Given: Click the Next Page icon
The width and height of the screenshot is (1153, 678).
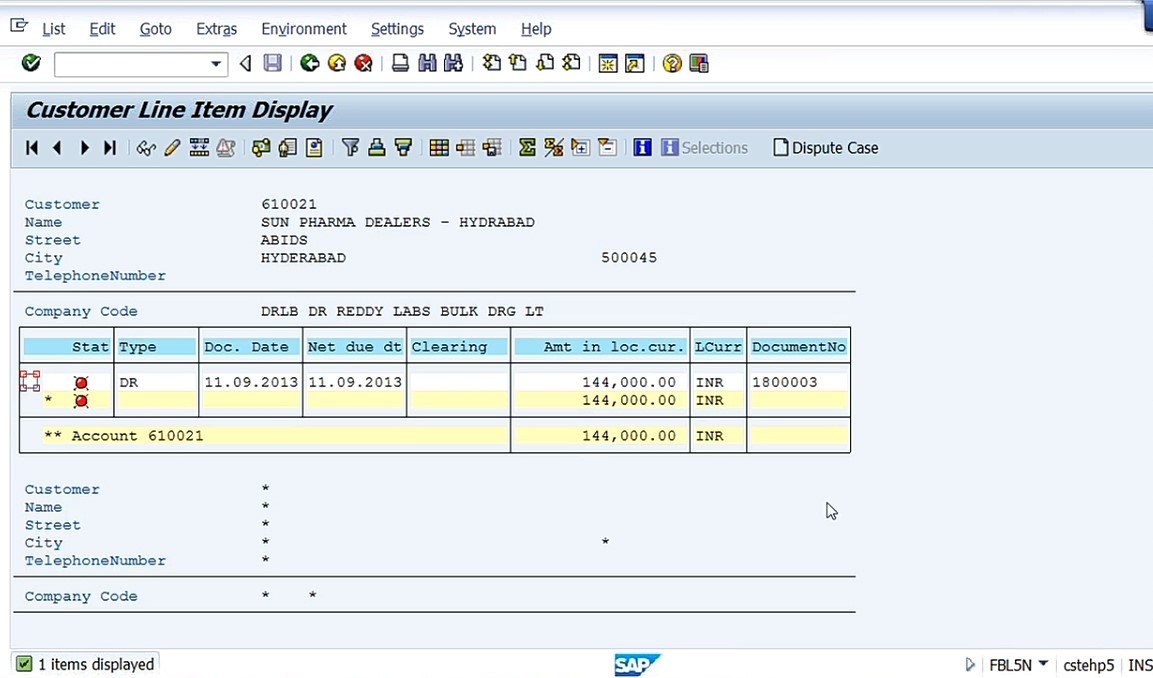Looking at the screenshot, I should point(545,63).
